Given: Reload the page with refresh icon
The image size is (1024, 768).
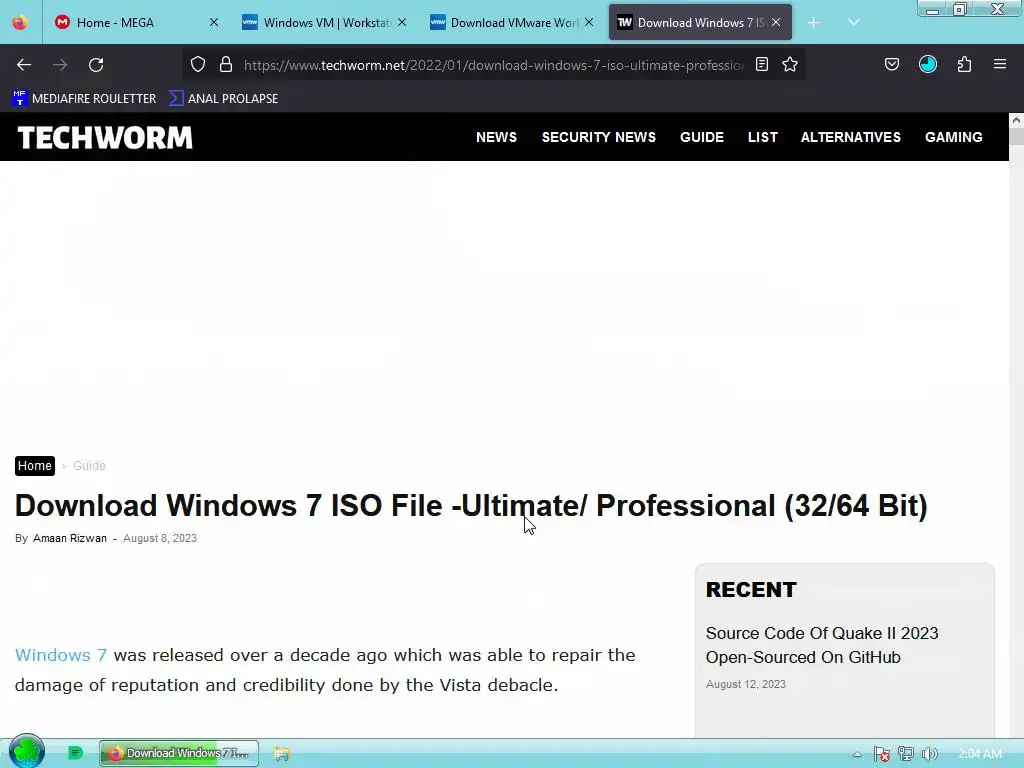Looking at the screenshot, I should point(96,65).
